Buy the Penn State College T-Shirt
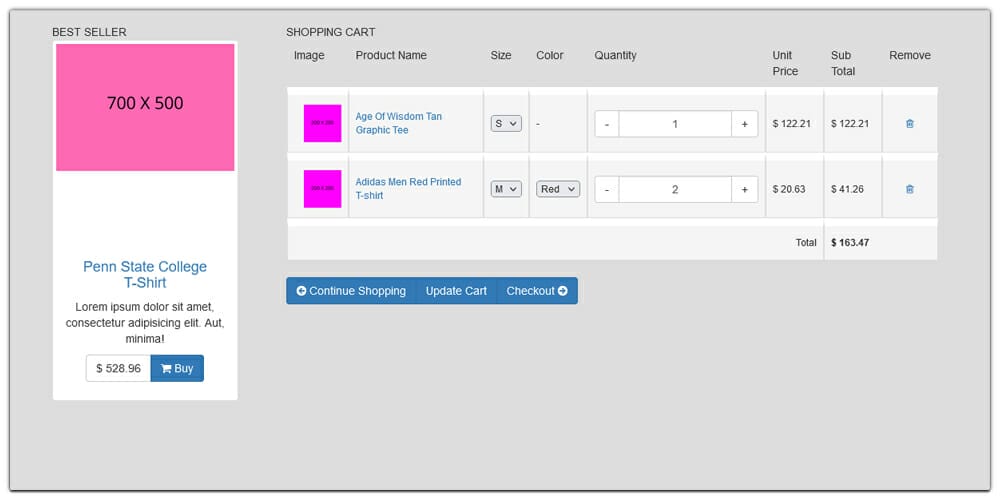1000x500 pixels. [177, 369]
